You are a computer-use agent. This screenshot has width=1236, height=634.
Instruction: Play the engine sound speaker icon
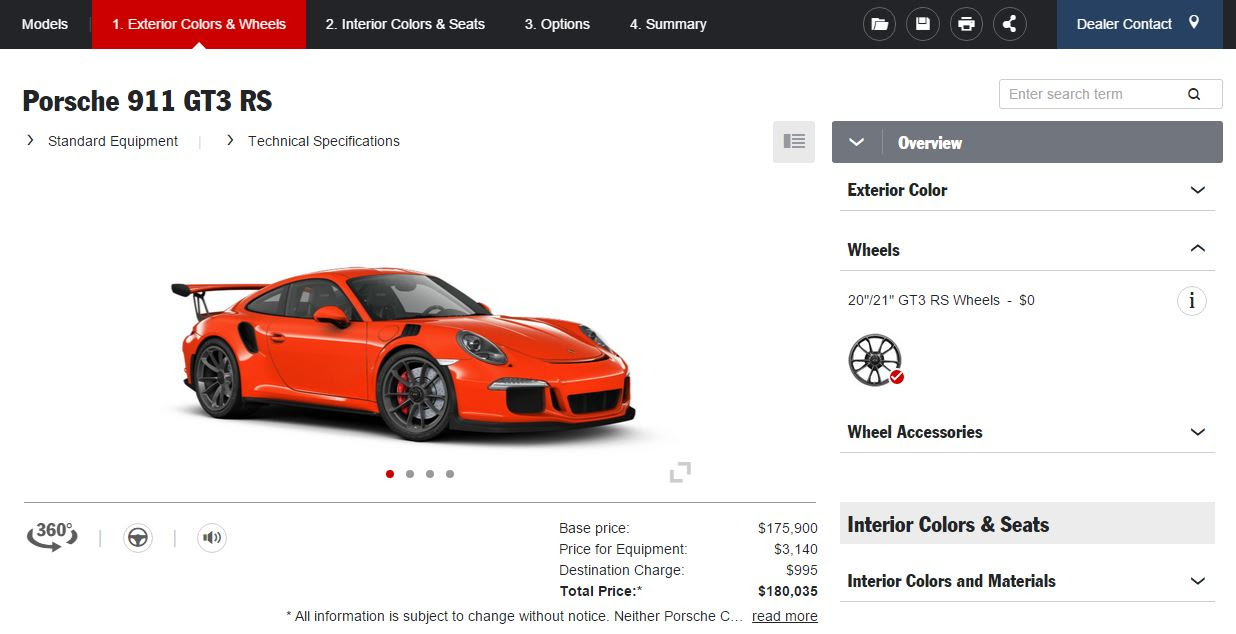[x=212, y=538]
